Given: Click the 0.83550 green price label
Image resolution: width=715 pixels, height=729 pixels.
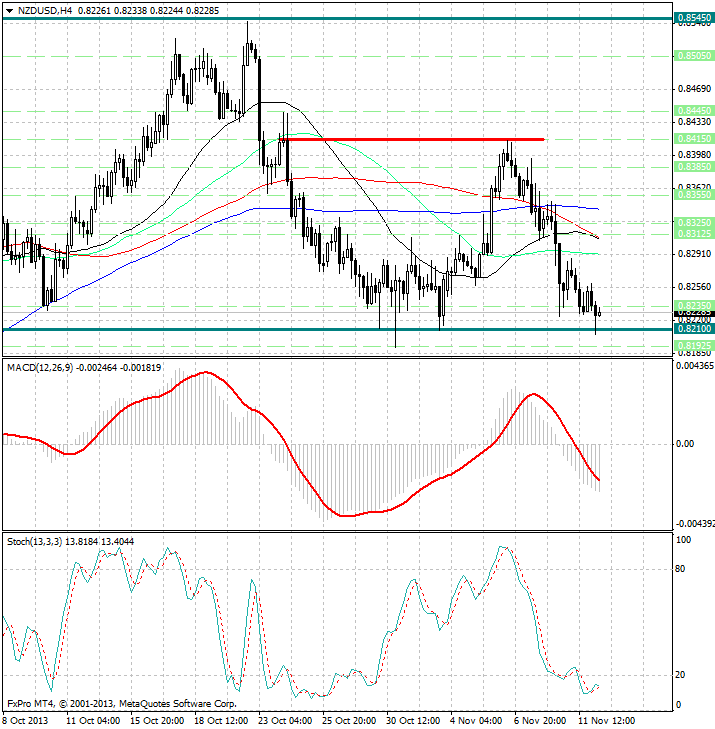Looking at the screenshot, I should 694,195.
